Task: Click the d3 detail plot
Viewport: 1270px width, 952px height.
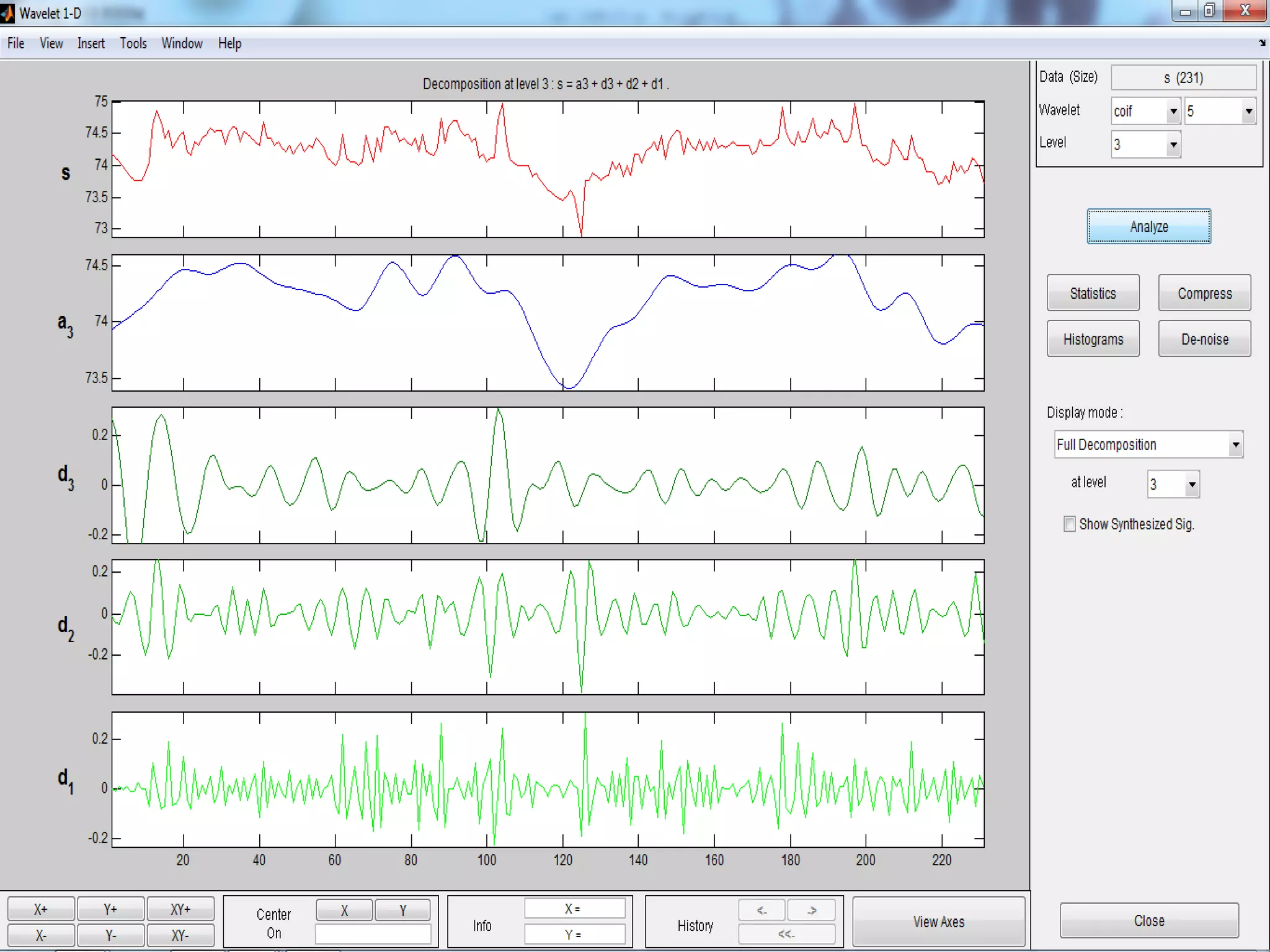Action: point(548,475)
